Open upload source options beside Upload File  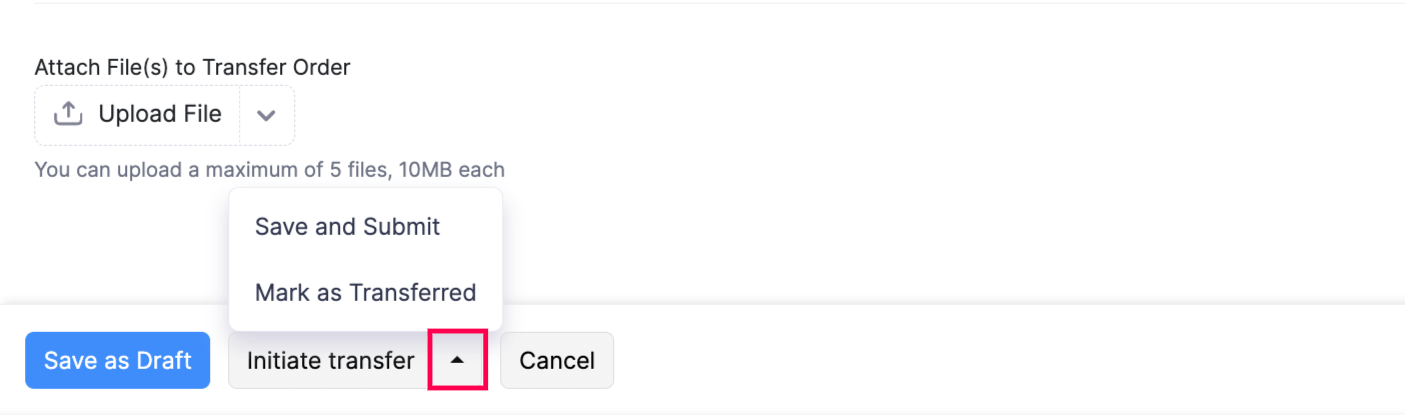coord(266,115)
